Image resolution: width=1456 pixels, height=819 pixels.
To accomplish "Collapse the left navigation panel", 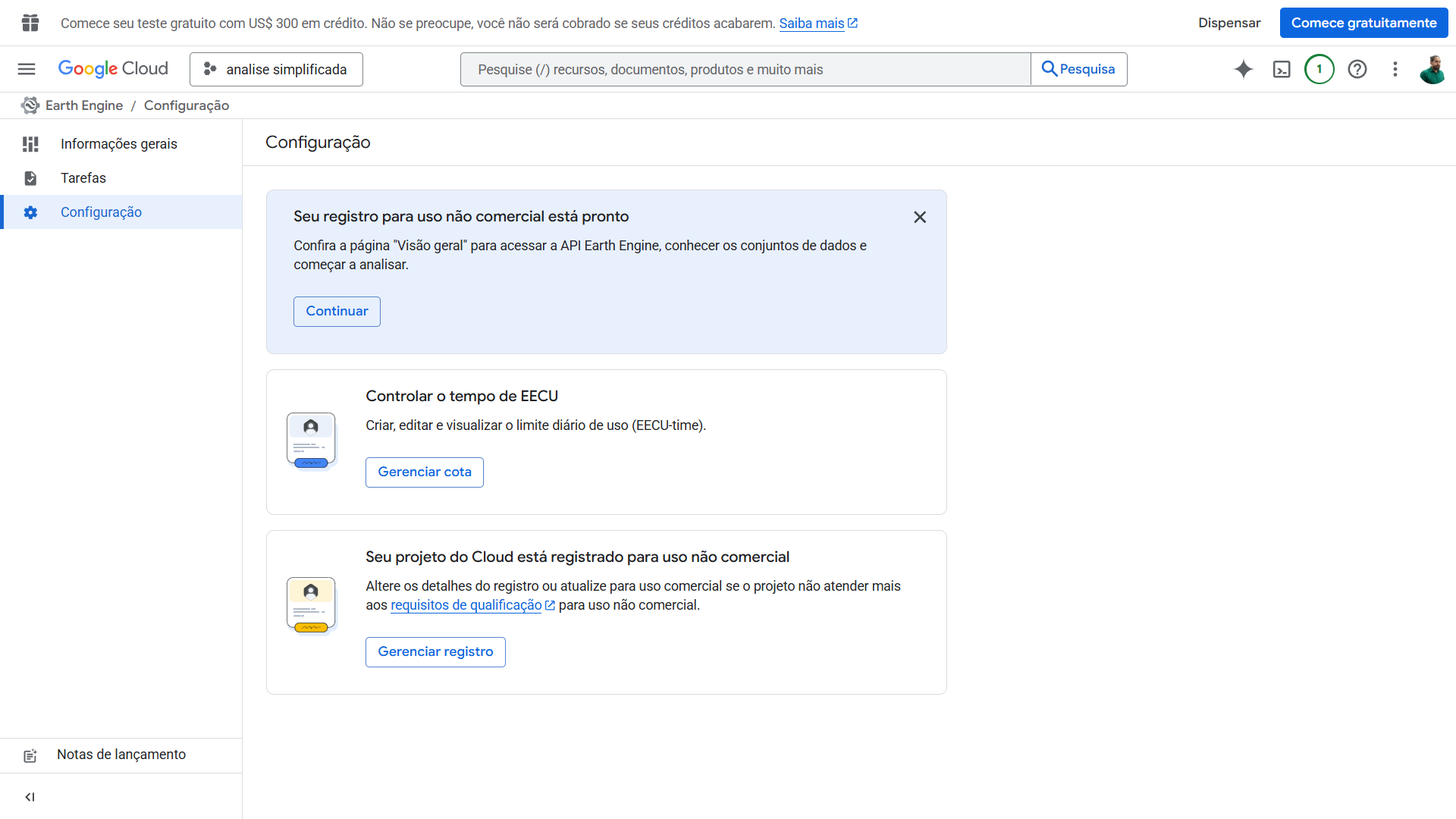I will click(x=30, y=797).
